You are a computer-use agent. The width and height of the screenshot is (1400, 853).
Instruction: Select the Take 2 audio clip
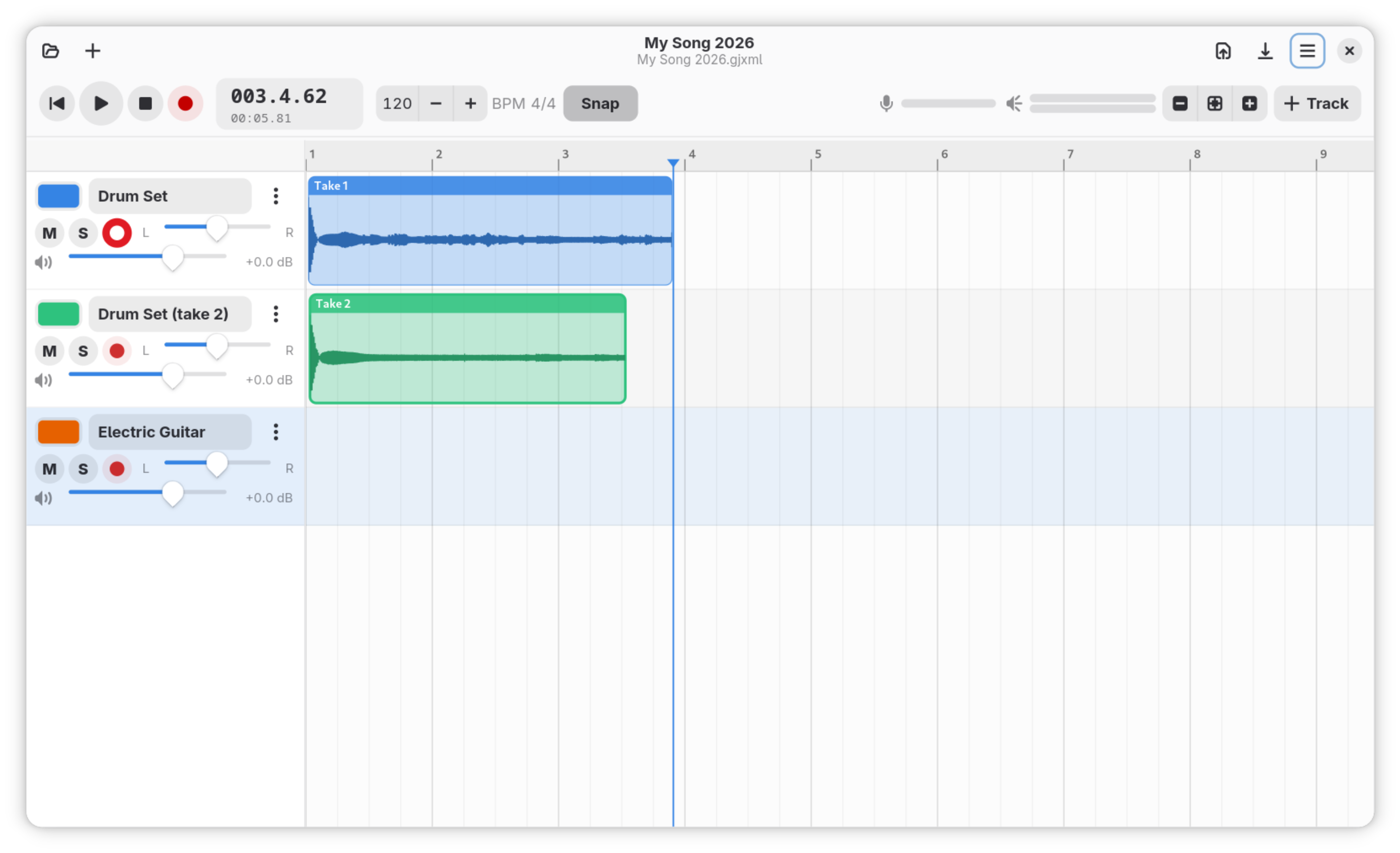467,349
